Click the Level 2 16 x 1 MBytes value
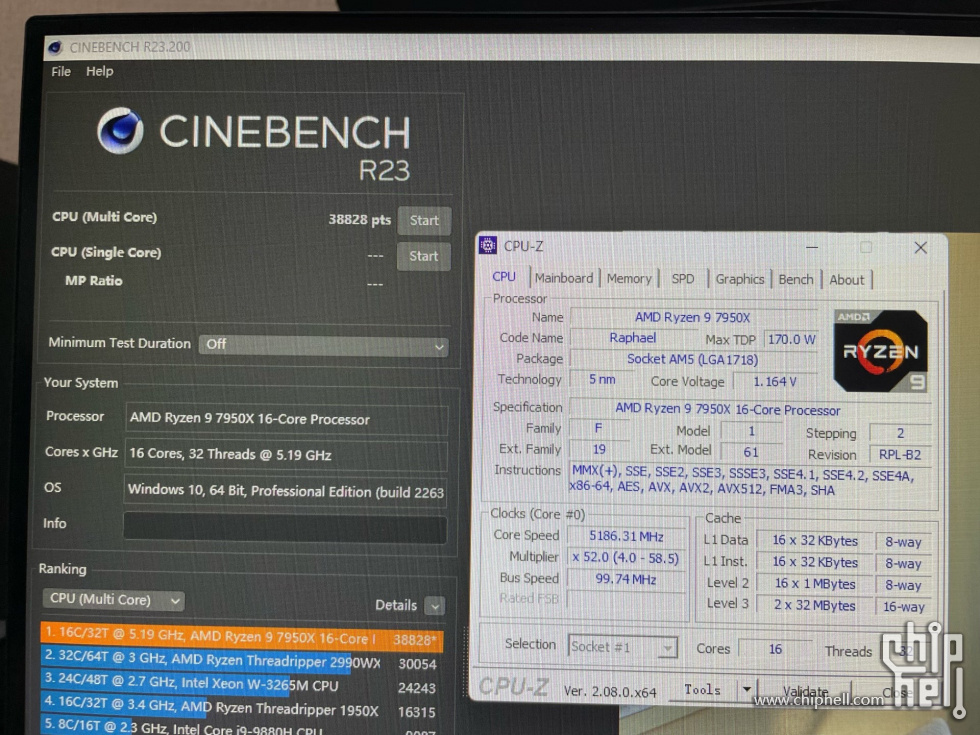Viewport: 980px width, 735px height. tap(814, 584)
